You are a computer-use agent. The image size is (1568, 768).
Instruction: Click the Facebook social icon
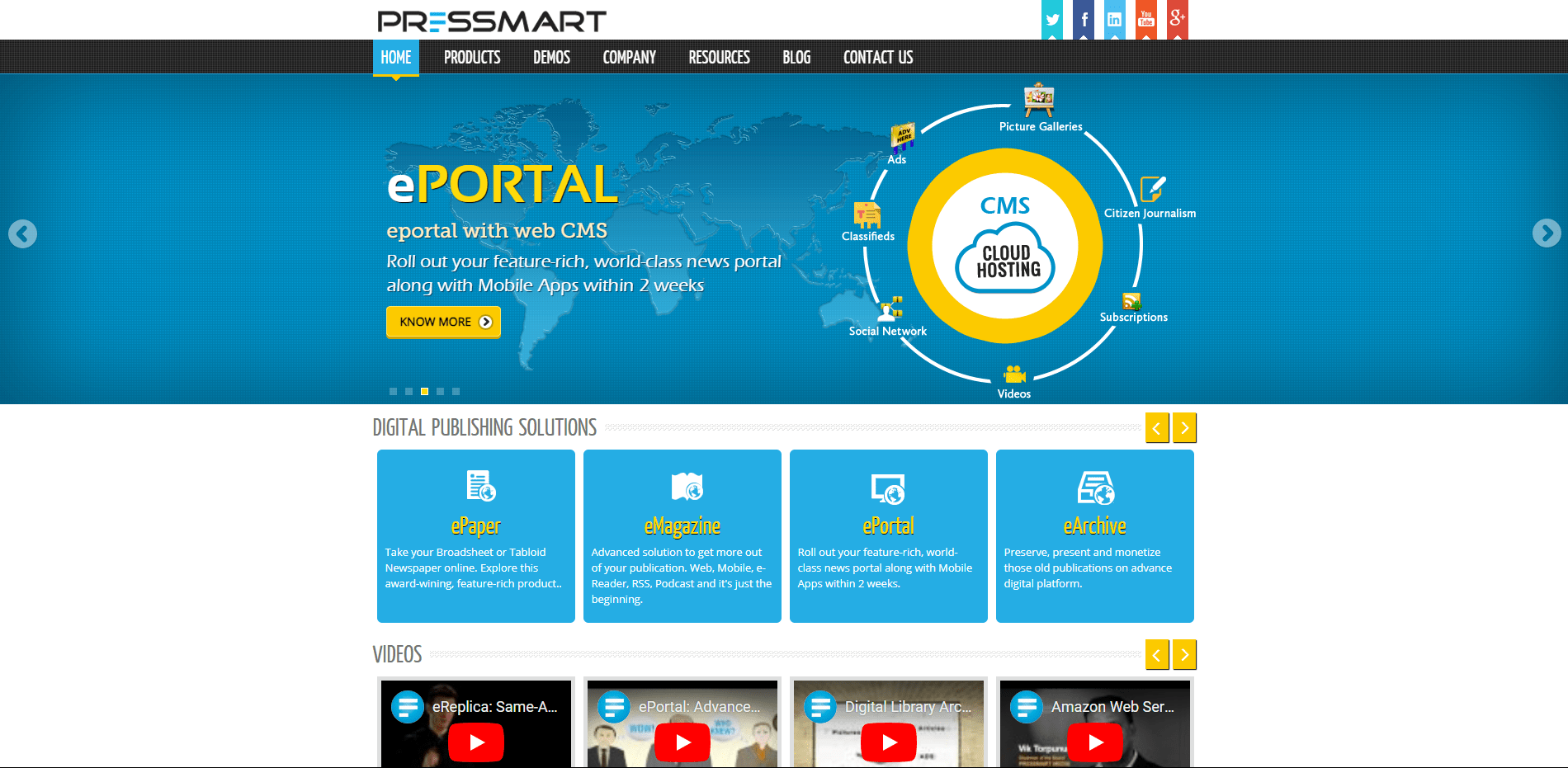(x=1082, y=19)
